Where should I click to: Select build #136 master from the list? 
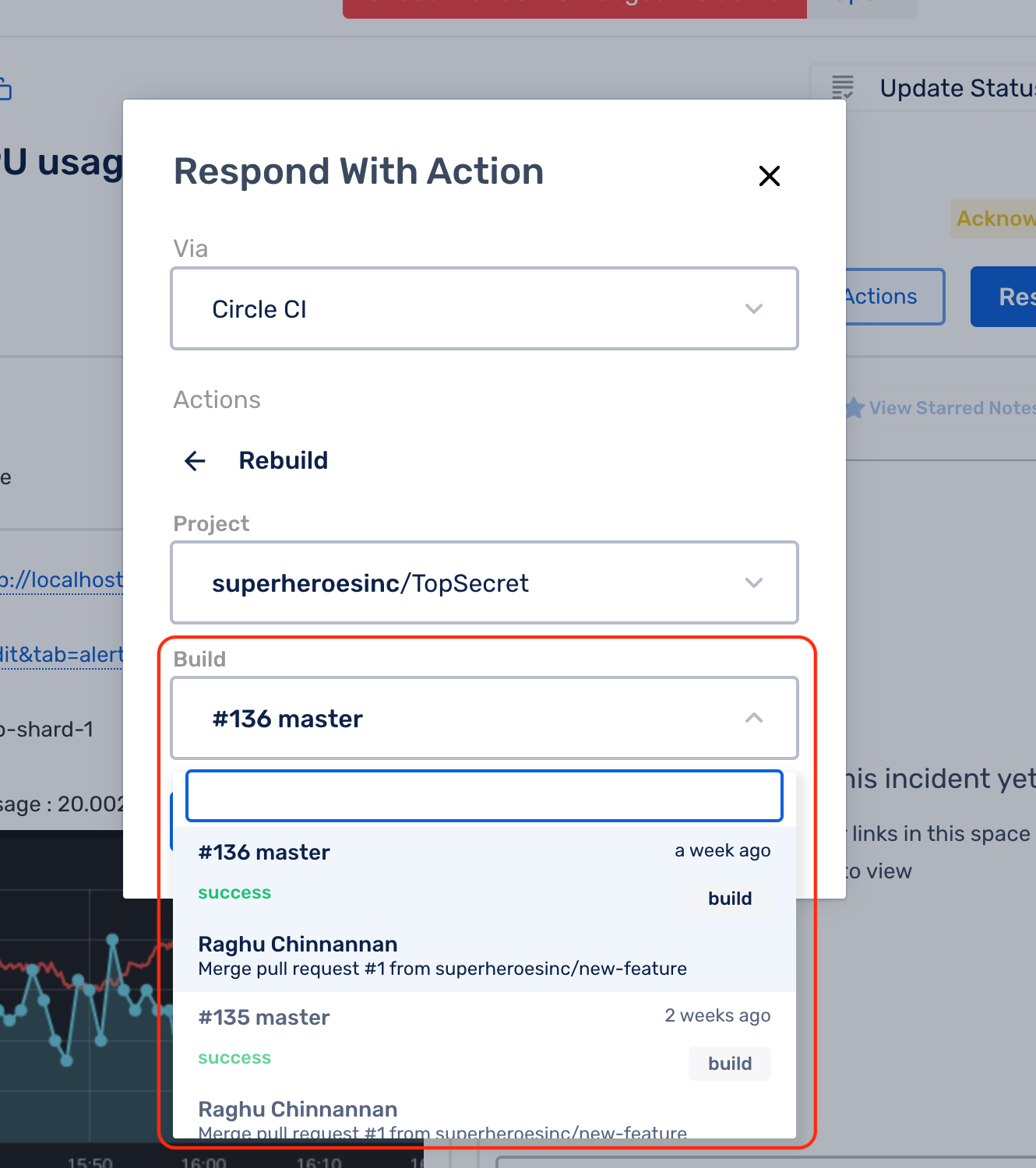point(264,852)
